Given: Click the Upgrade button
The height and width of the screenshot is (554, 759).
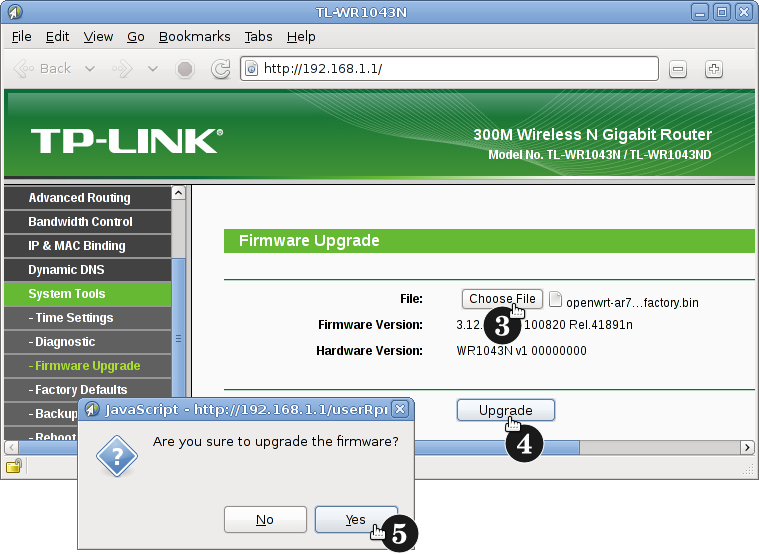Looking at the screenshot, I should [x=505, y=410].
